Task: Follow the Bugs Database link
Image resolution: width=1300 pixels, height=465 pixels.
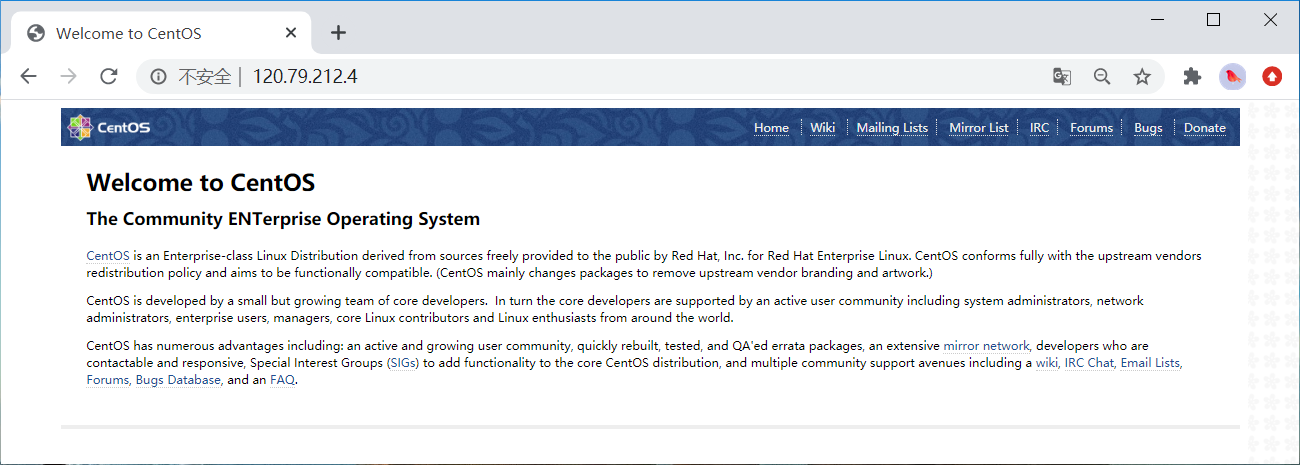Action: click(178, 380)
